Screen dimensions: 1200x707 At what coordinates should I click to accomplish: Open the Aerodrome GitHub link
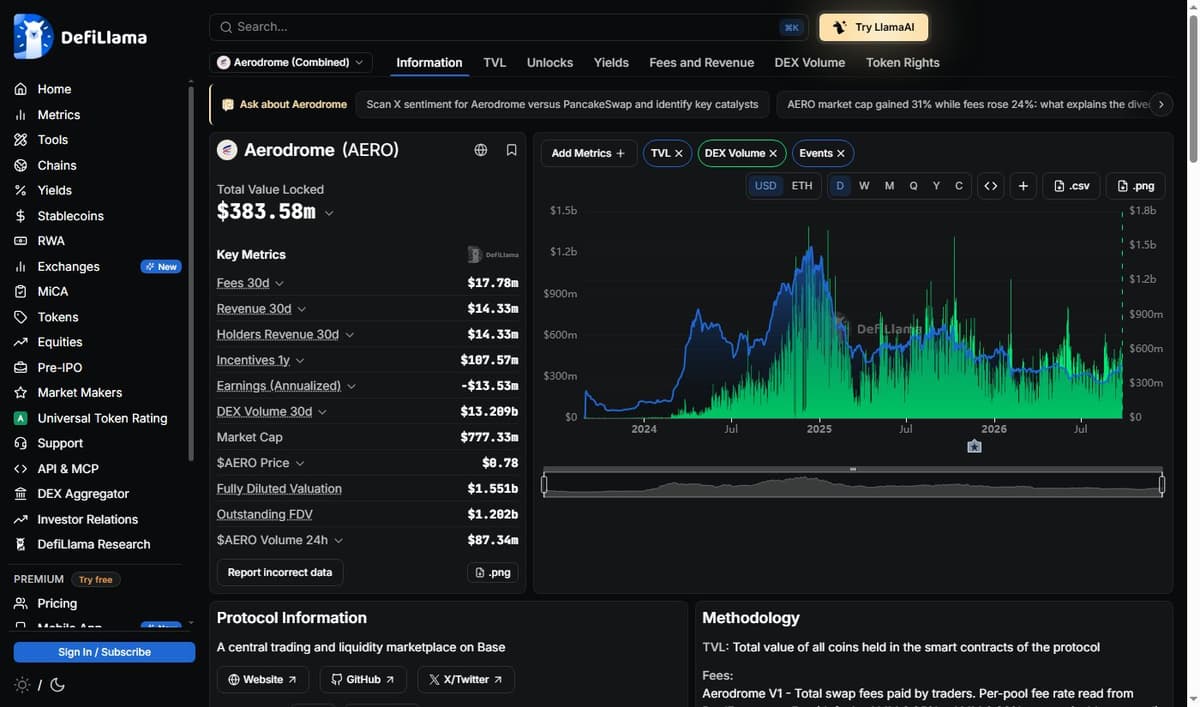[363, 679]
